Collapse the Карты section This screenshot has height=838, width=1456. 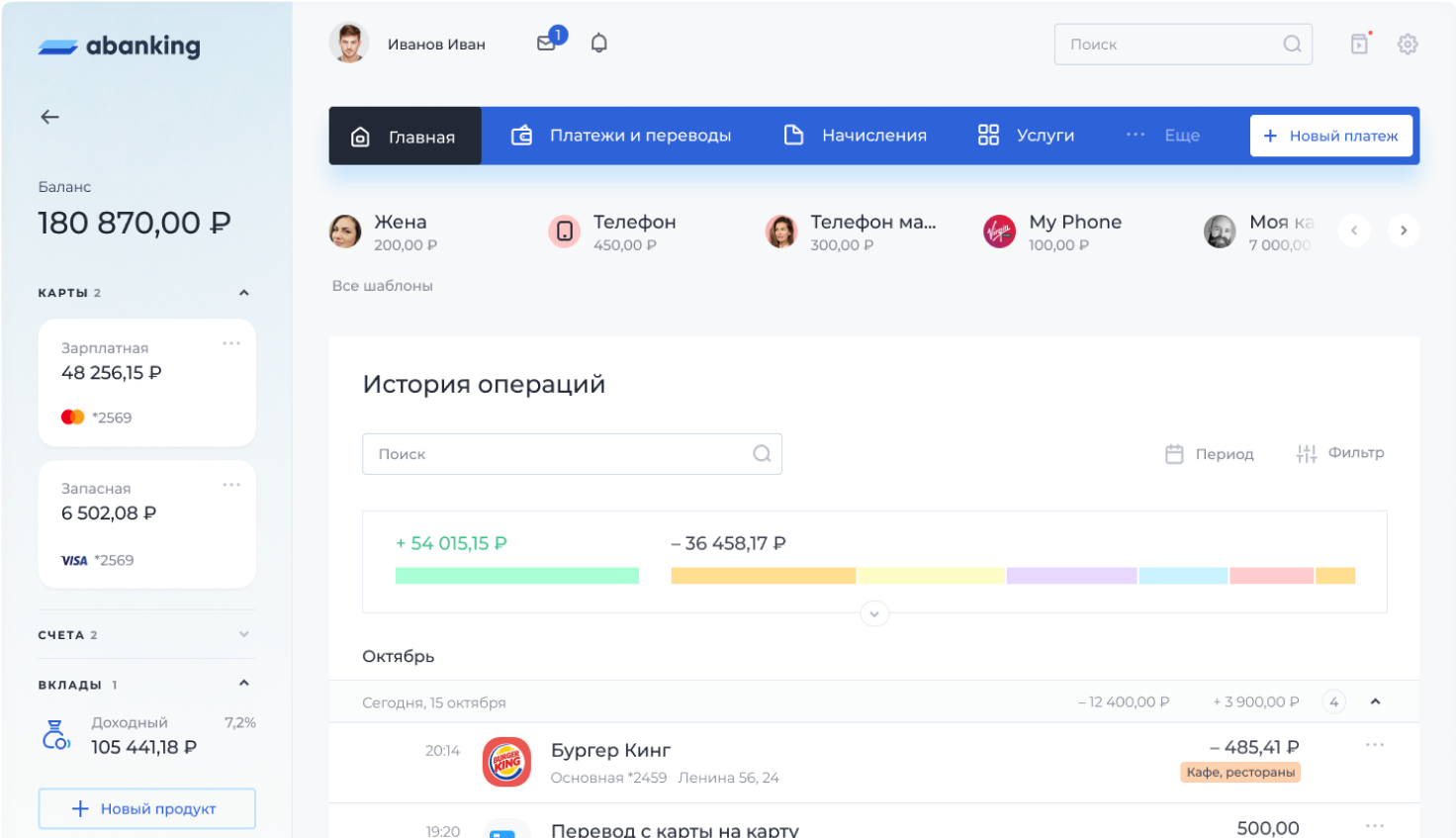tap(243, 293)
